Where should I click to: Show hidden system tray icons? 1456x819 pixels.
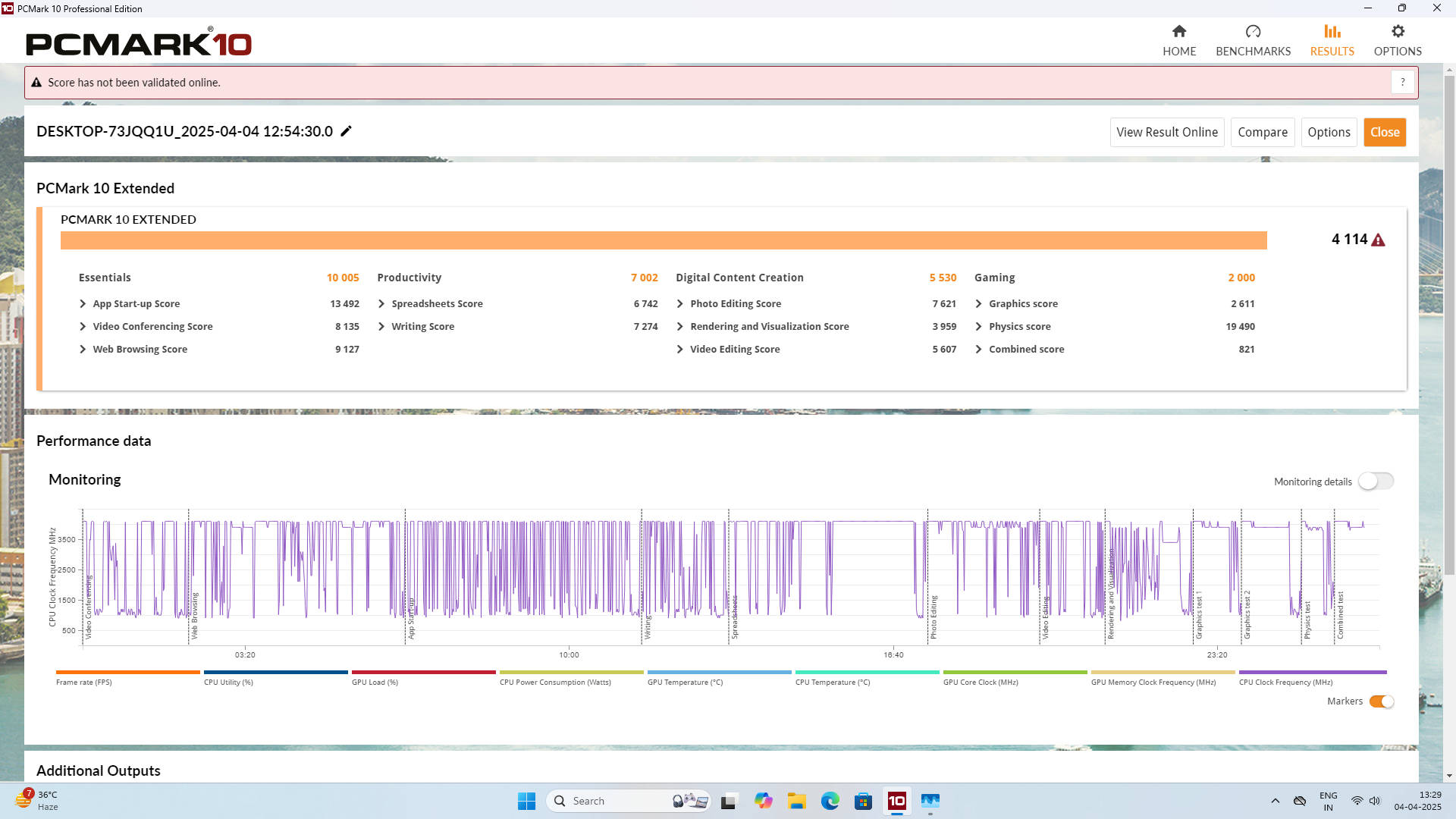click(1276, 801)
